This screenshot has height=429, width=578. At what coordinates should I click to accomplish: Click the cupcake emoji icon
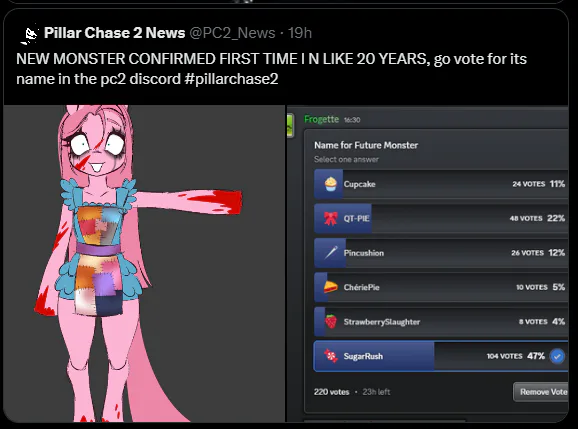click(x=331, y=184)
